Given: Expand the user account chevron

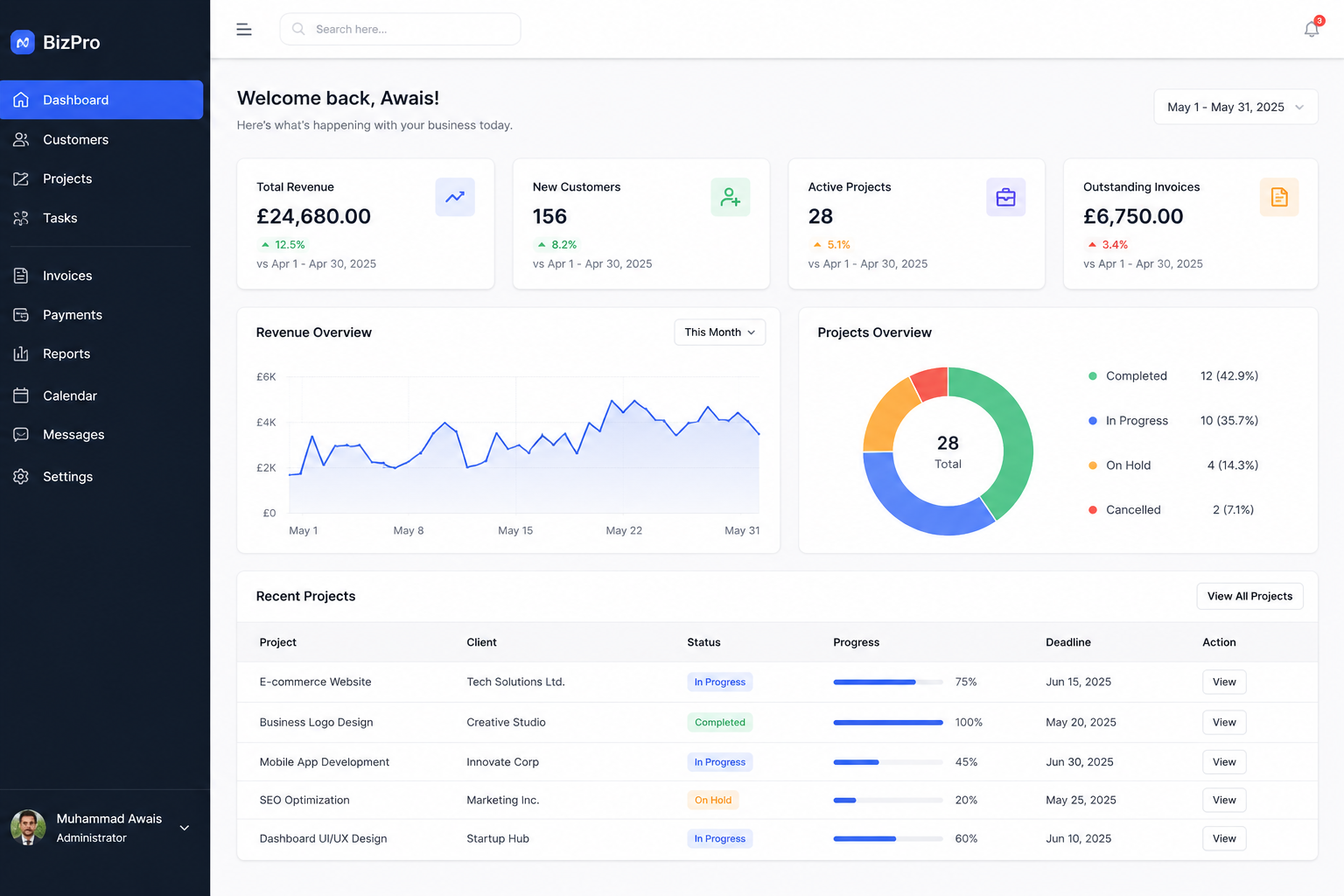Looking at the screenshot, I should pos(185,828).
